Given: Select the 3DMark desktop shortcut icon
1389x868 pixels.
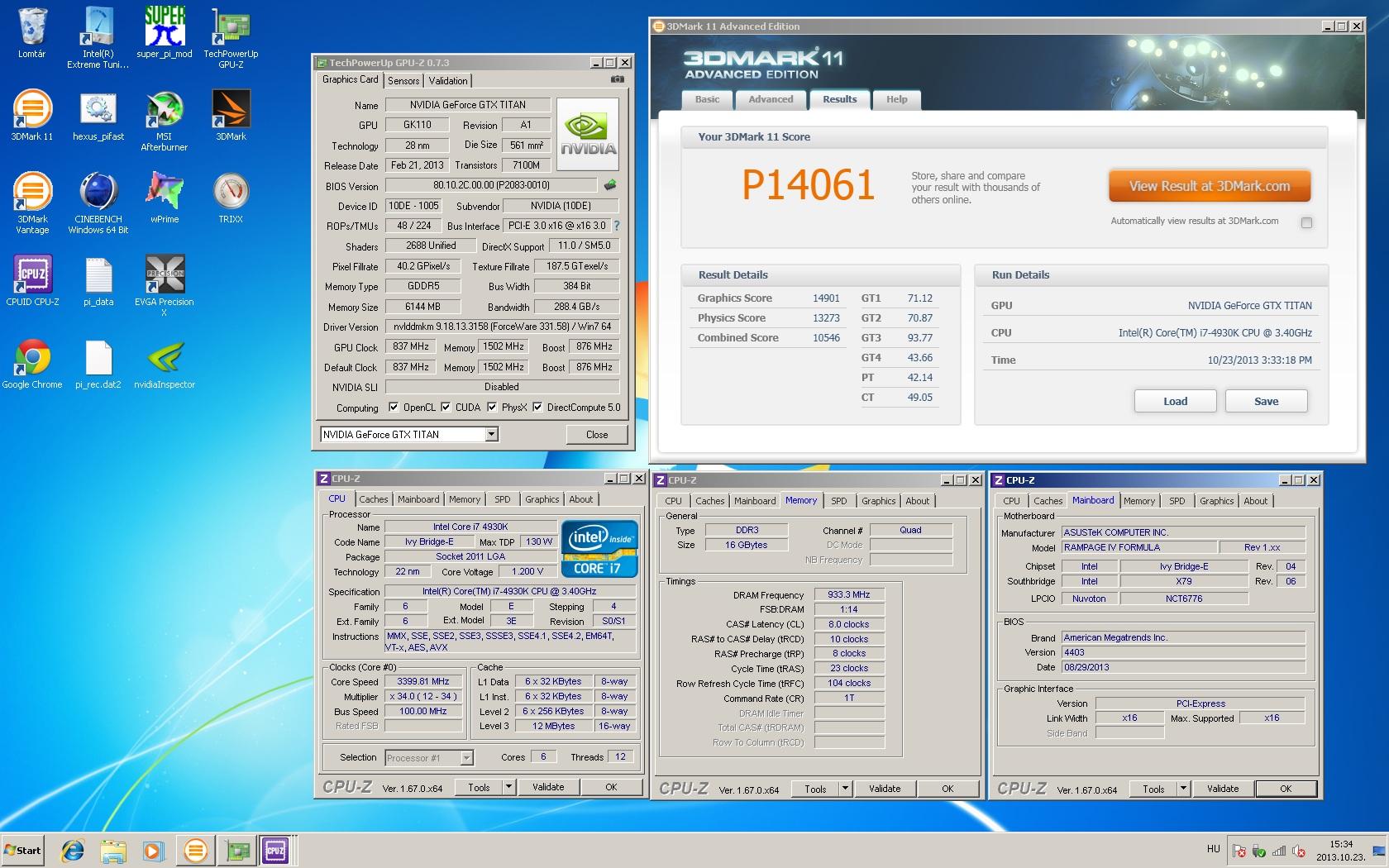Looking at the screenshot, I should 231,115.
